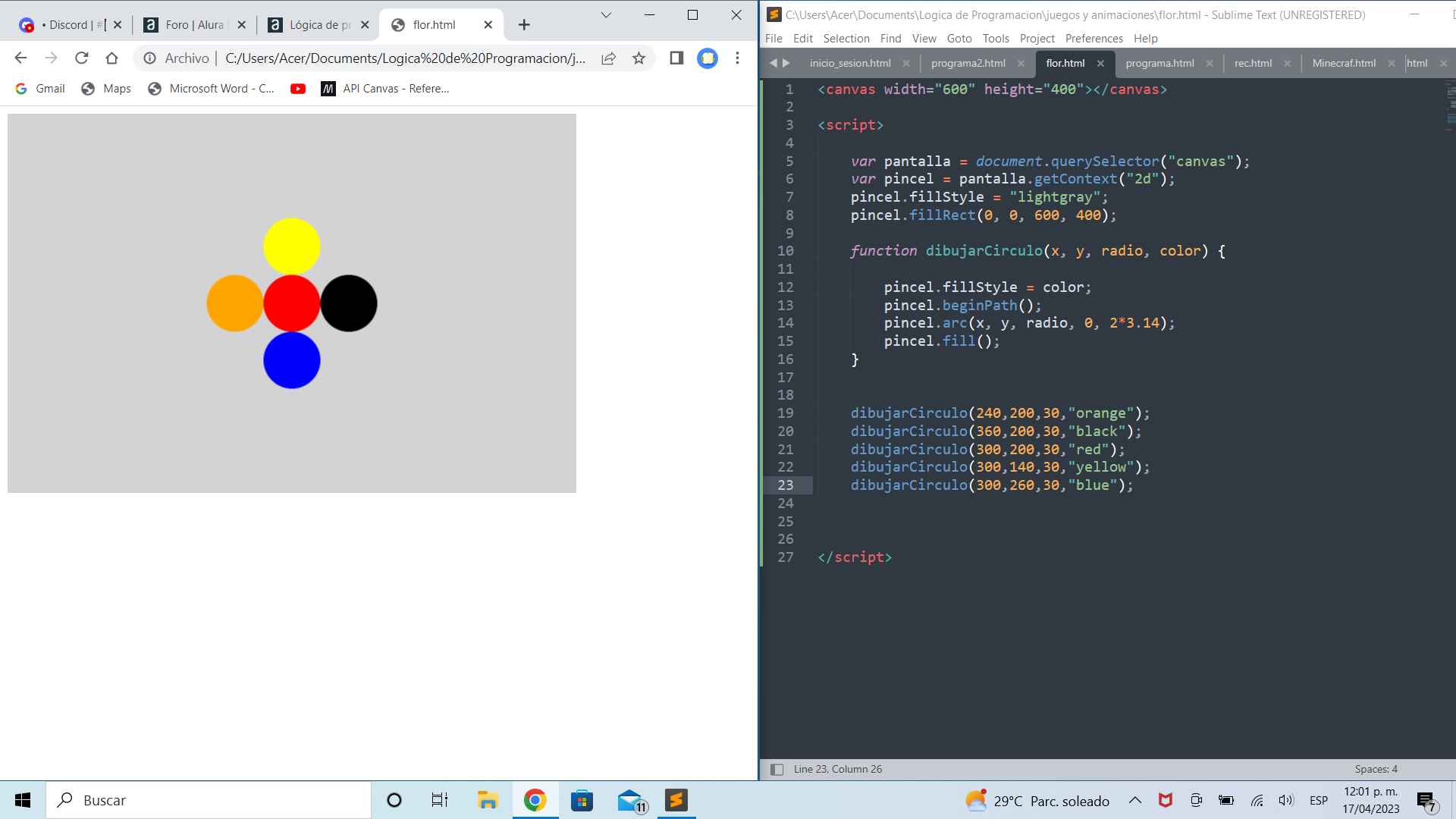Open API Canvas Reference bookmark

point(385,89)
